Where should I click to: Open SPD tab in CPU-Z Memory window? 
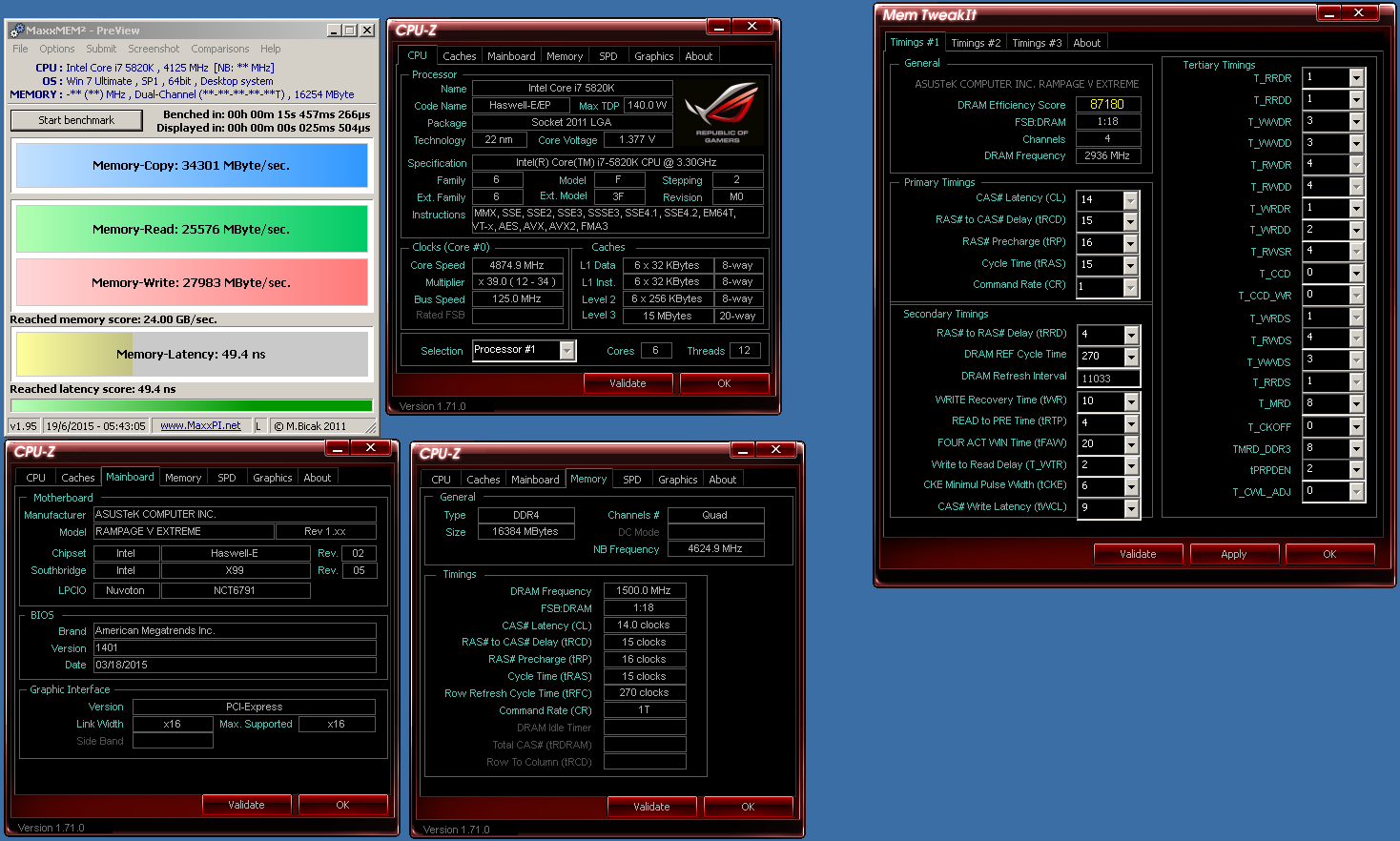pyautogui.click(x=632, y=480)
